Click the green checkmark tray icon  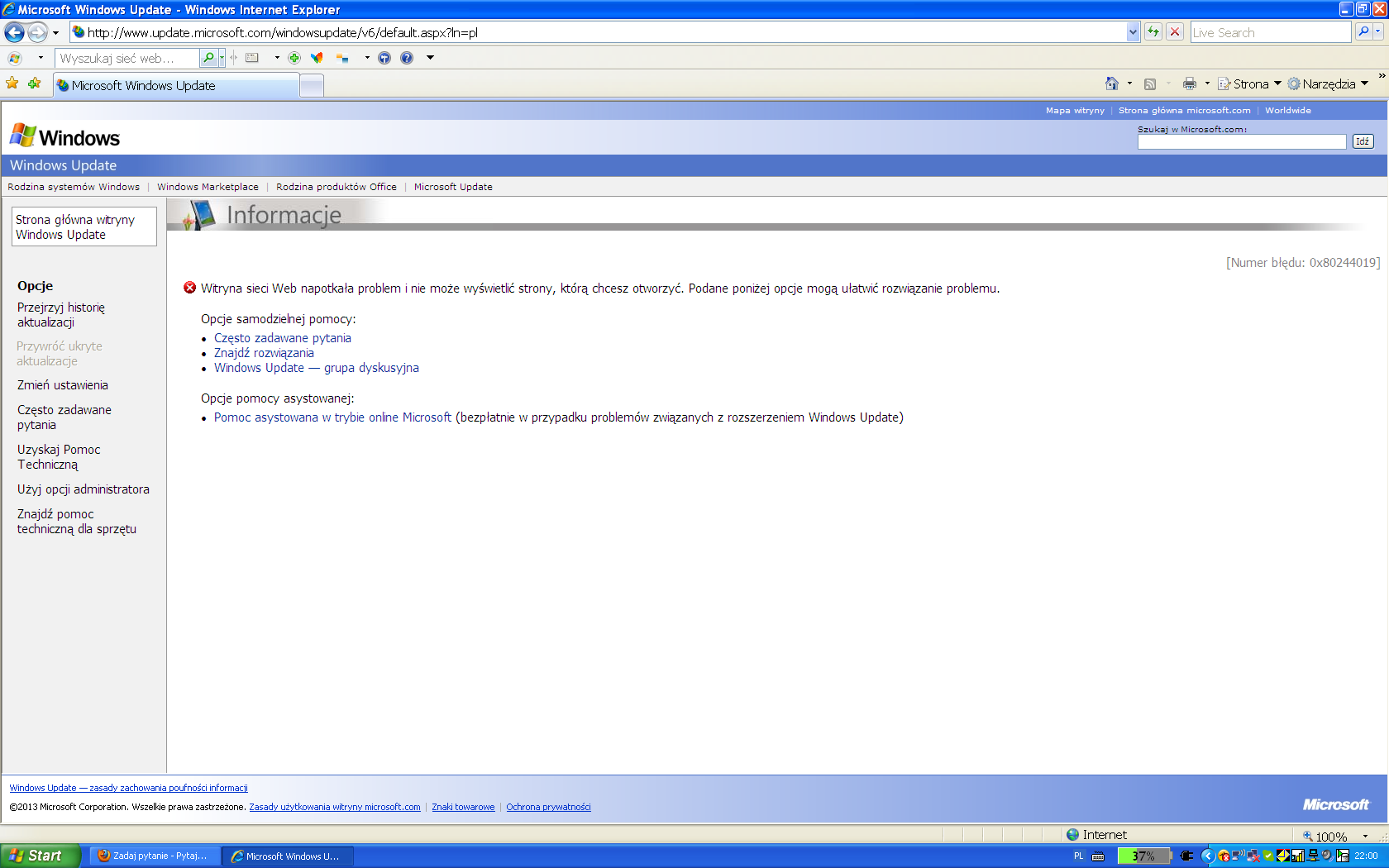coord(1267,856)
